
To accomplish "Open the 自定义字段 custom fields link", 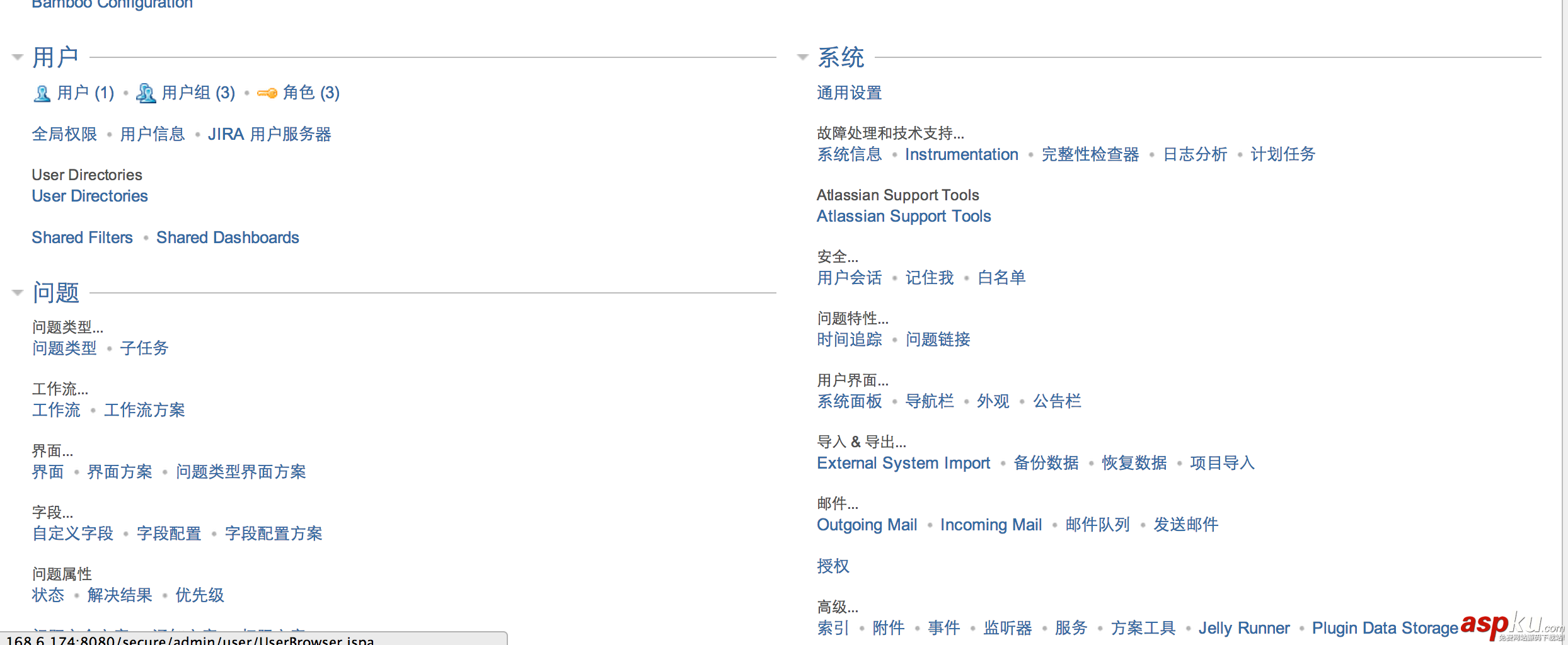I will pos(72,534).
